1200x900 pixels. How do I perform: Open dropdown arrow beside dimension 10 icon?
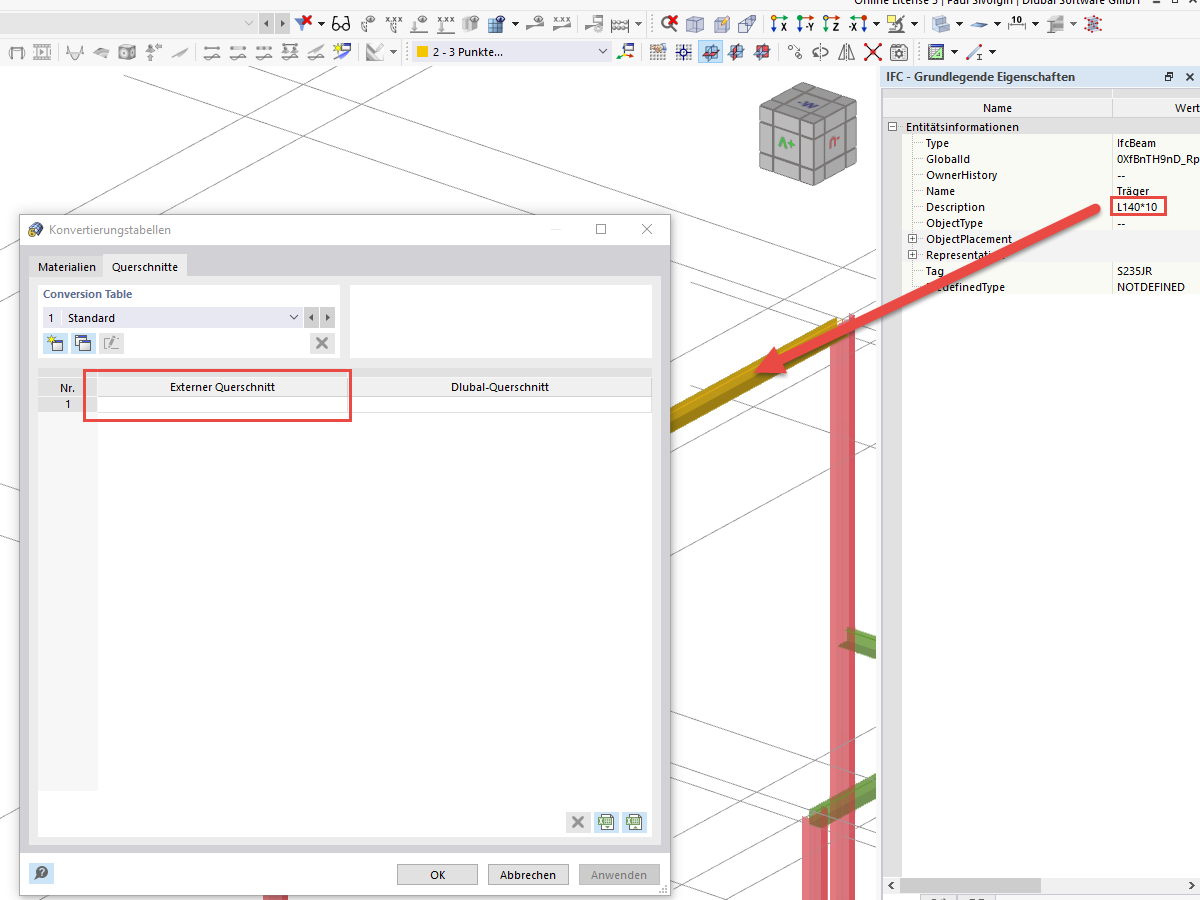tap(1034, 23)
